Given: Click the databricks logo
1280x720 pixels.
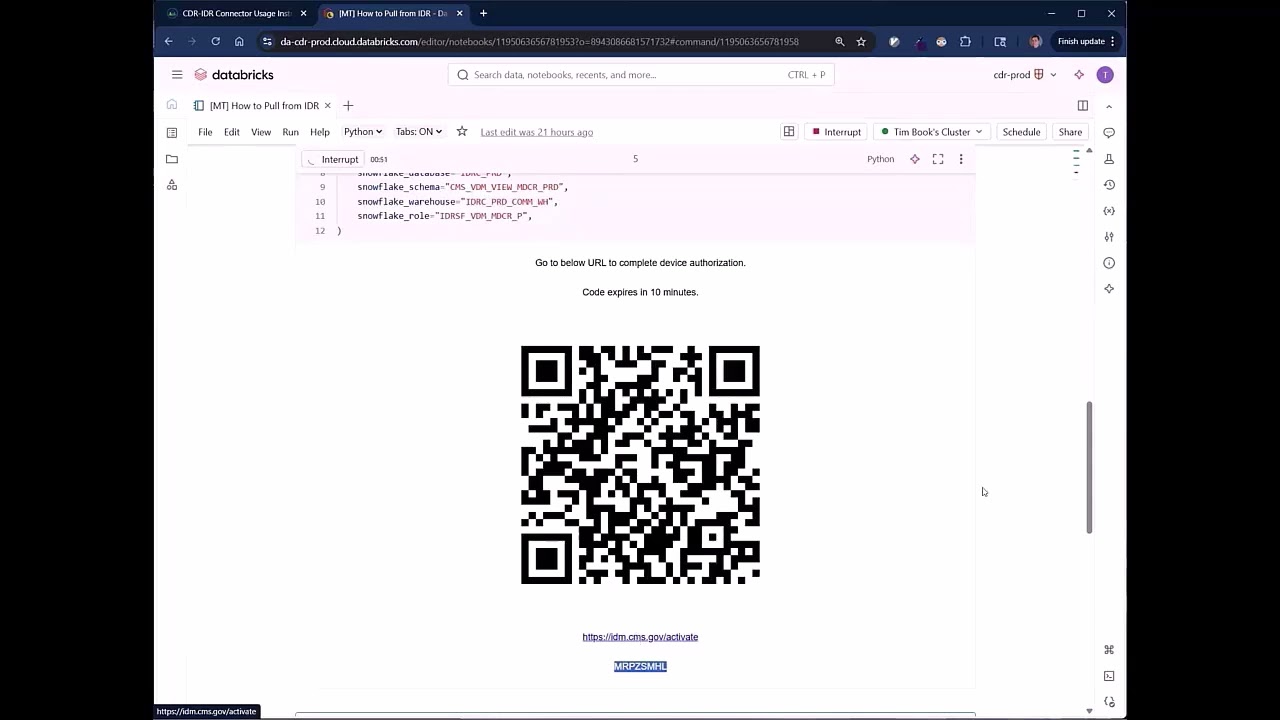Looking at the screenshot, I should pyautogui.click(x=234, y=75).
